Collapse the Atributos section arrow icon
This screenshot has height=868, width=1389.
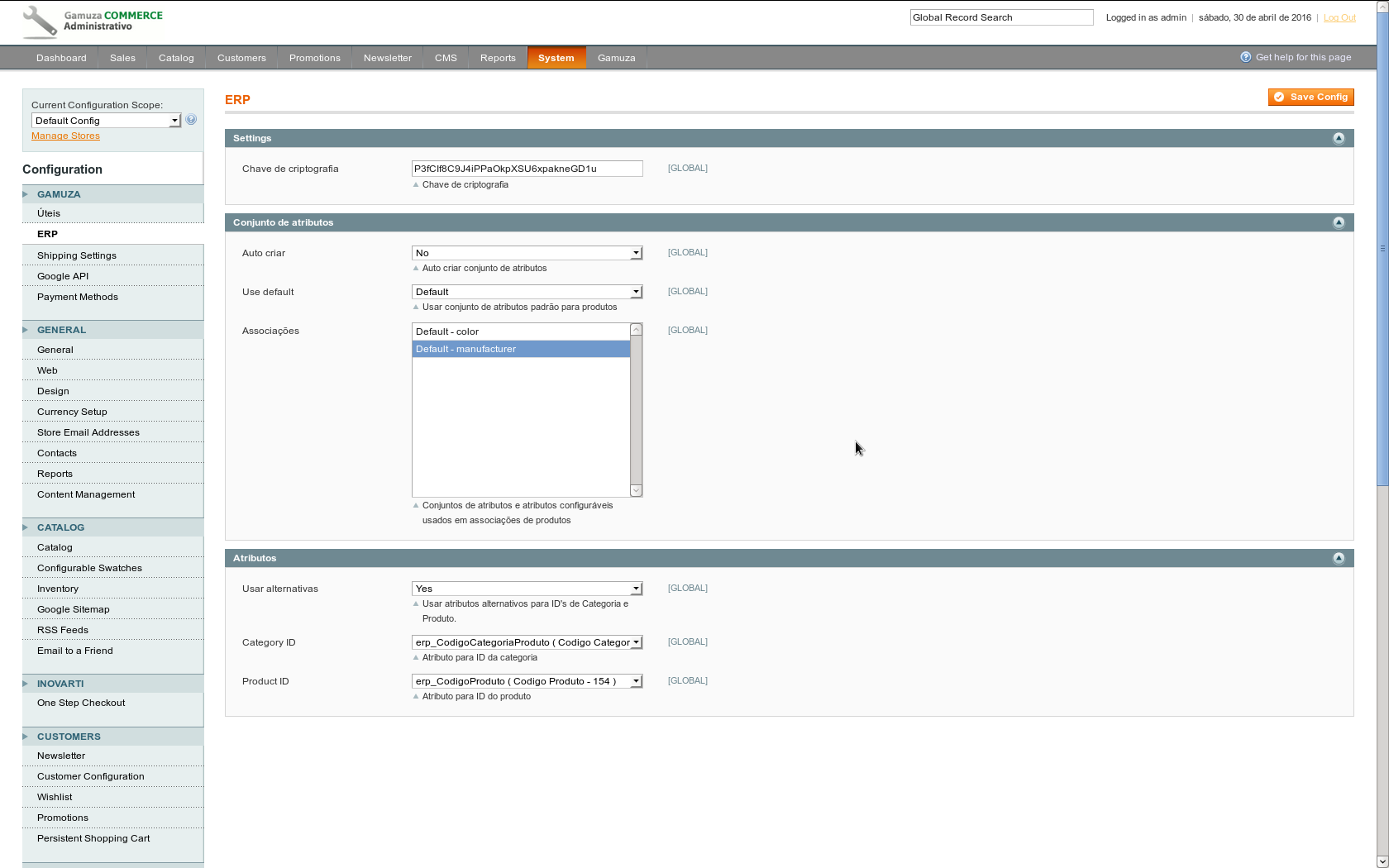[1339, 558]
